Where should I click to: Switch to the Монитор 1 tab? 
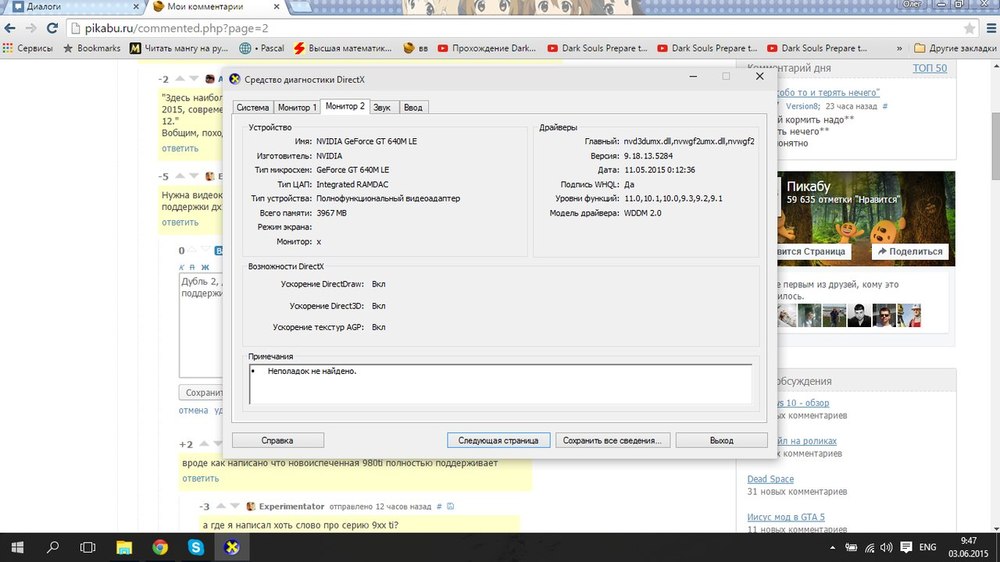296,107
